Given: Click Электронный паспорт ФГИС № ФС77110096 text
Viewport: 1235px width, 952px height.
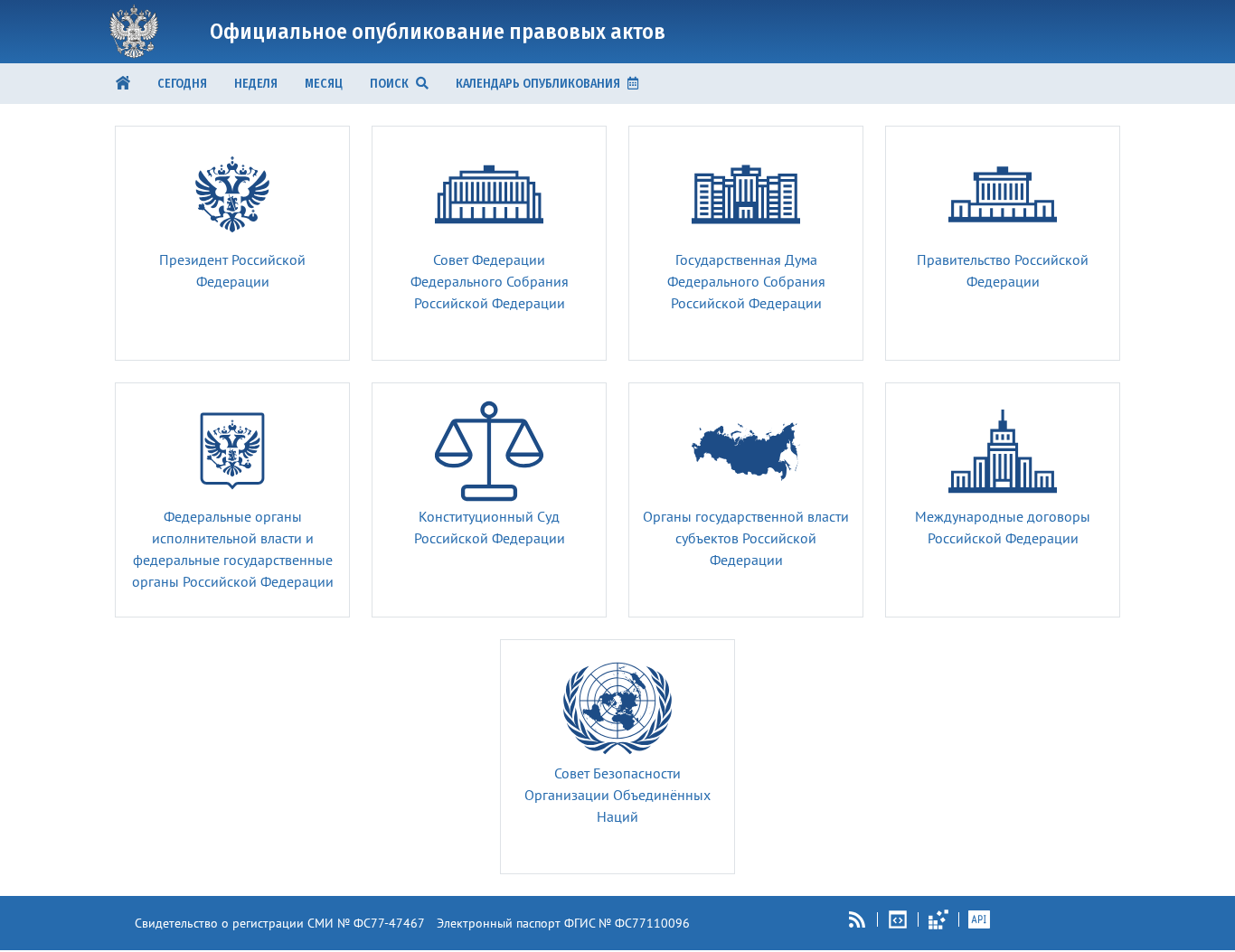Looking at the screenshot, I should click(x=563, y=923).
